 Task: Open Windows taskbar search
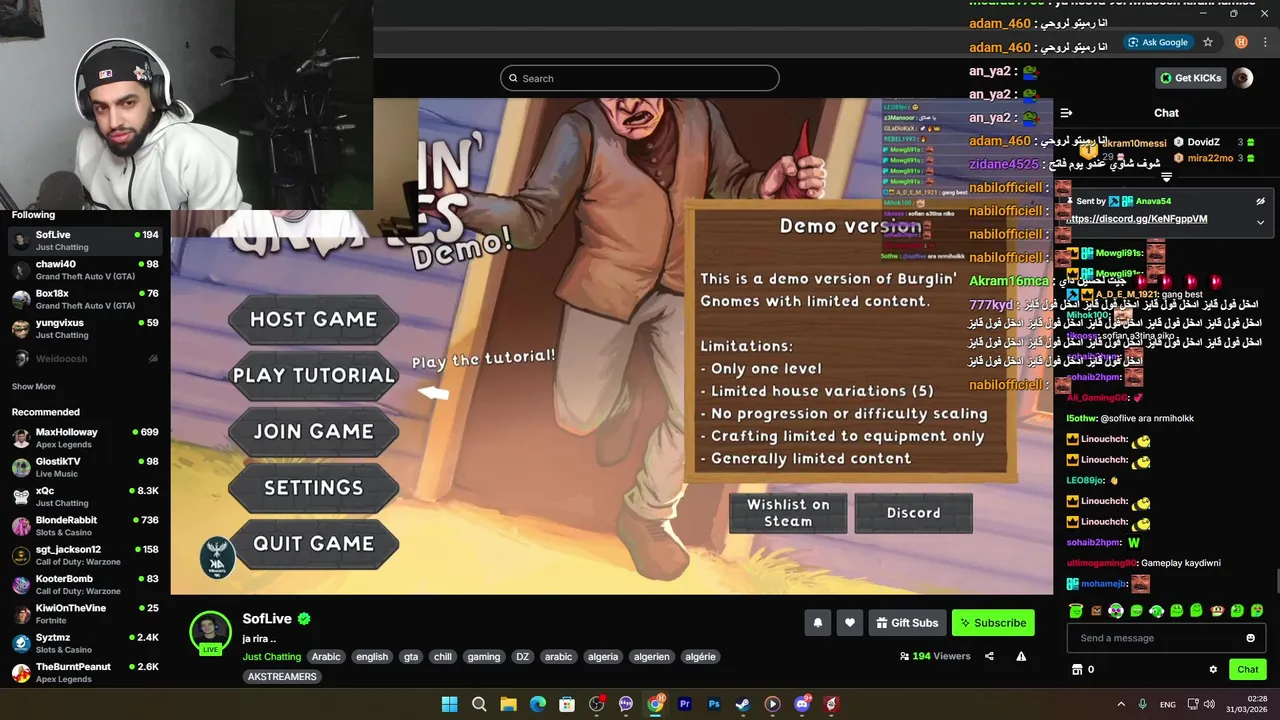pos(479,704)
